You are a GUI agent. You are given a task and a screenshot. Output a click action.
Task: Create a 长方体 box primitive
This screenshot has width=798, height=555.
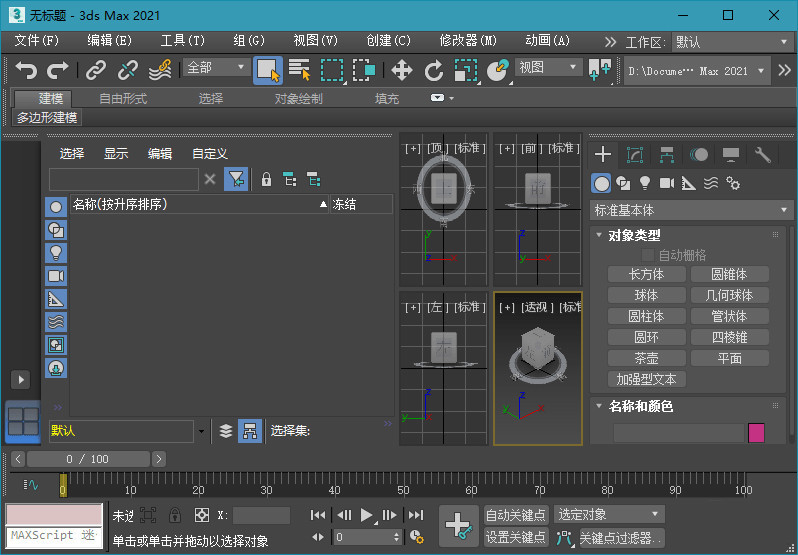coord(646,274)
